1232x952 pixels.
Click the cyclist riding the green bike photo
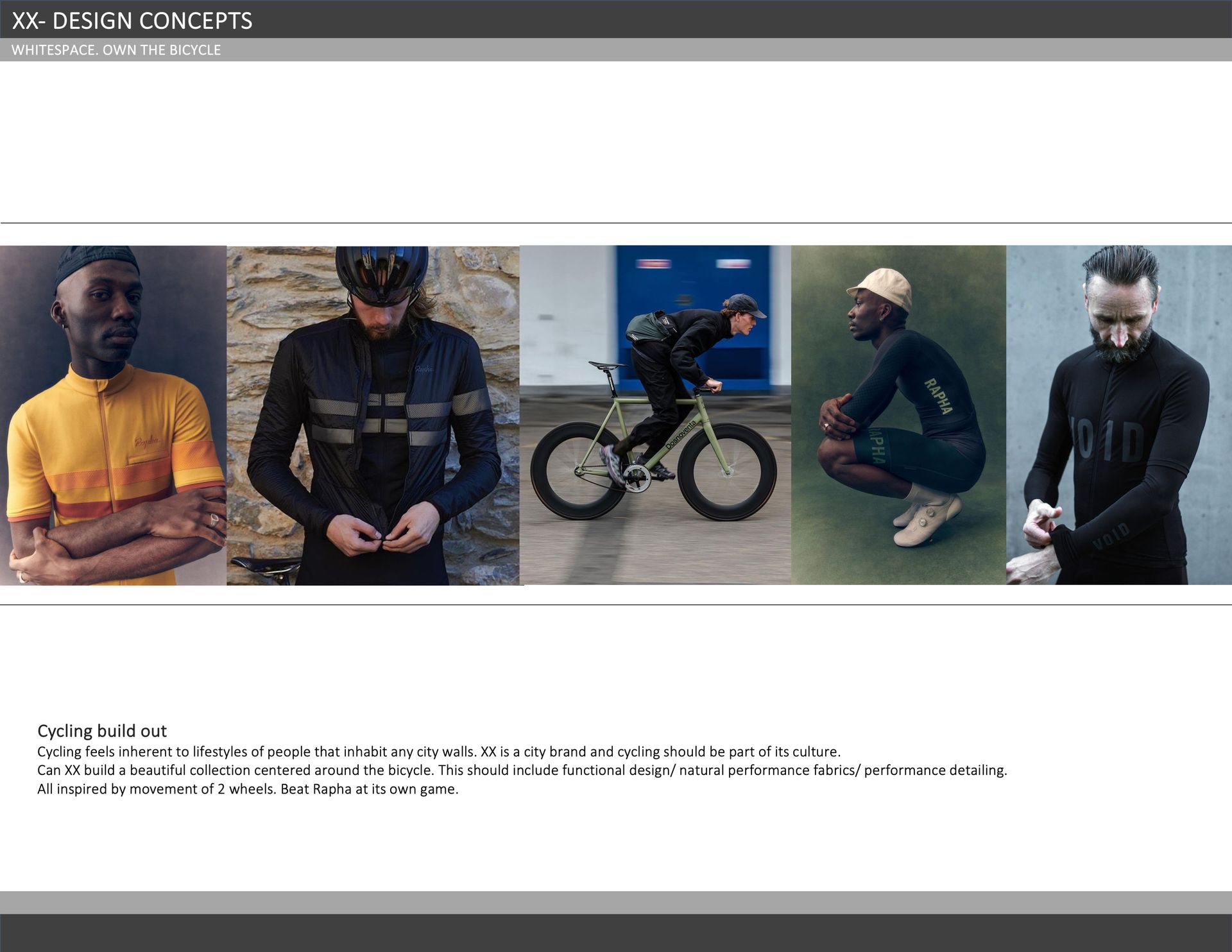[x=655, y=415]
